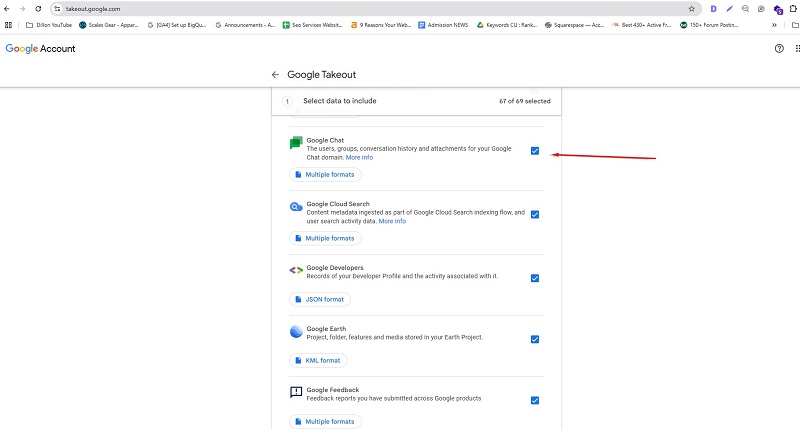
Task: Reload the page
Action: click(x=38, y=8)
